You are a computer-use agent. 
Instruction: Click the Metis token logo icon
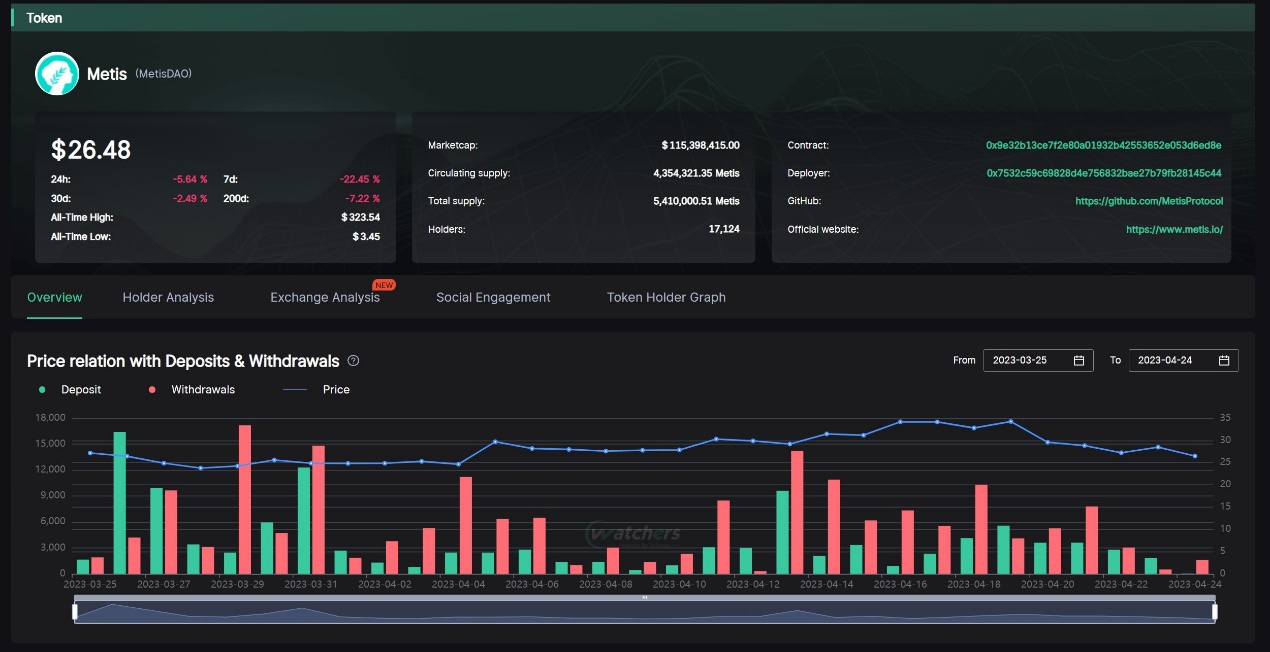57,74
